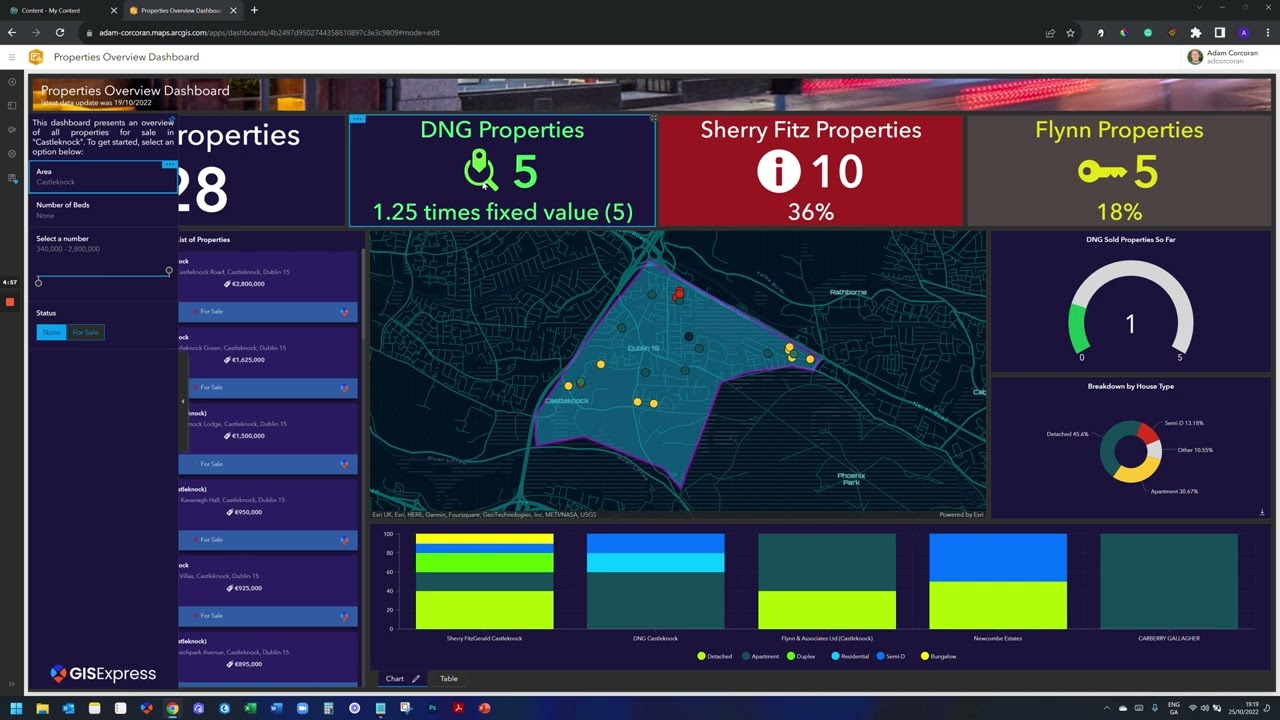Open the Theme icon in left sidebar
The height and width of the screenshot is (720, 1280).
click(12, 129)
